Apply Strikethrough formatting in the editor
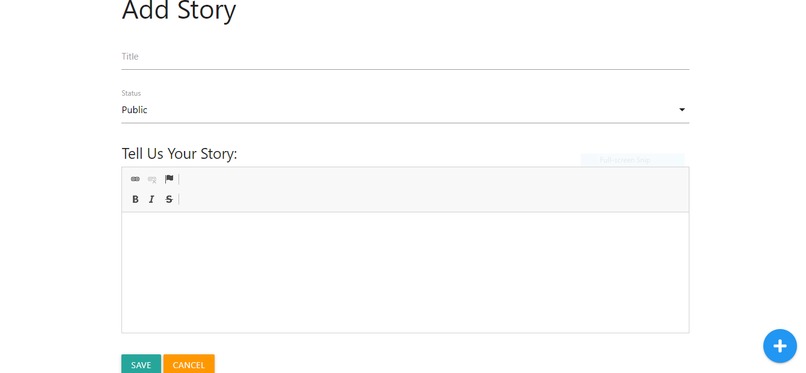The height and width of the screenshot is (373, 806). 169,199
